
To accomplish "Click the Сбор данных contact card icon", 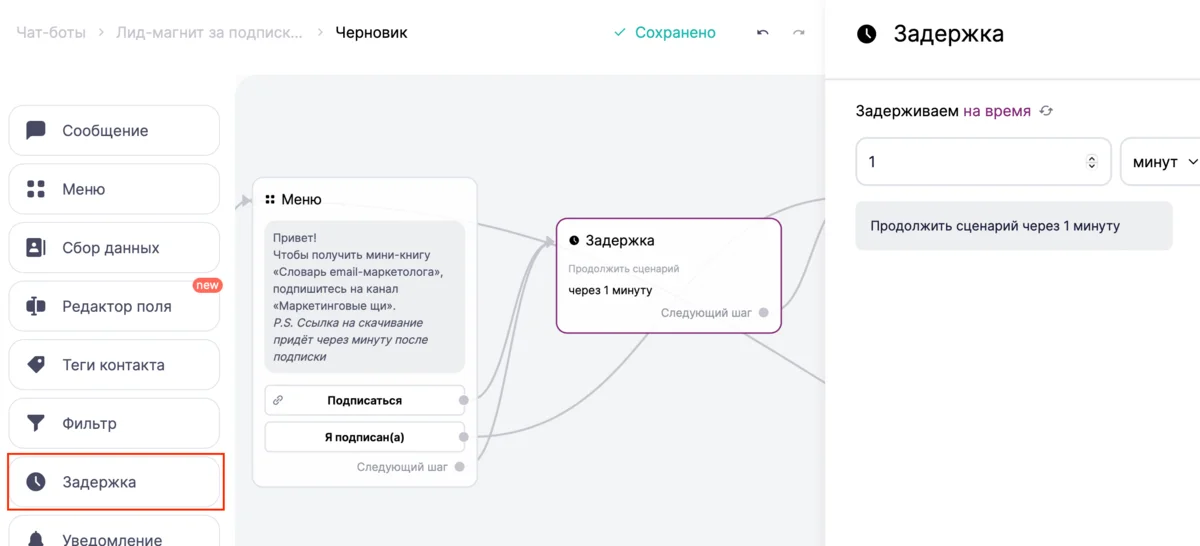I will coord(36,248).
